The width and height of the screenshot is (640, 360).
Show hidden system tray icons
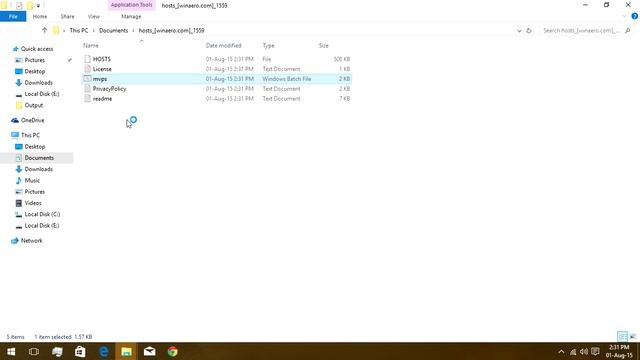click(x=561, y=352)
